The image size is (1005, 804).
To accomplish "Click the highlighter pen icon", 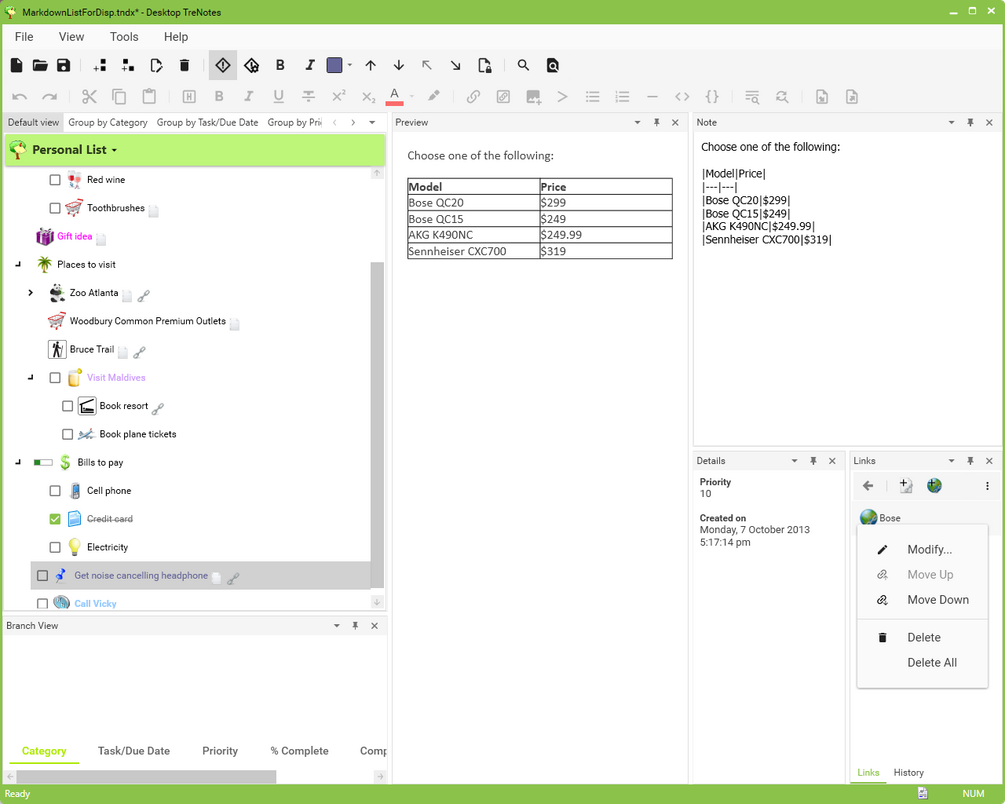I will [434, 97].
